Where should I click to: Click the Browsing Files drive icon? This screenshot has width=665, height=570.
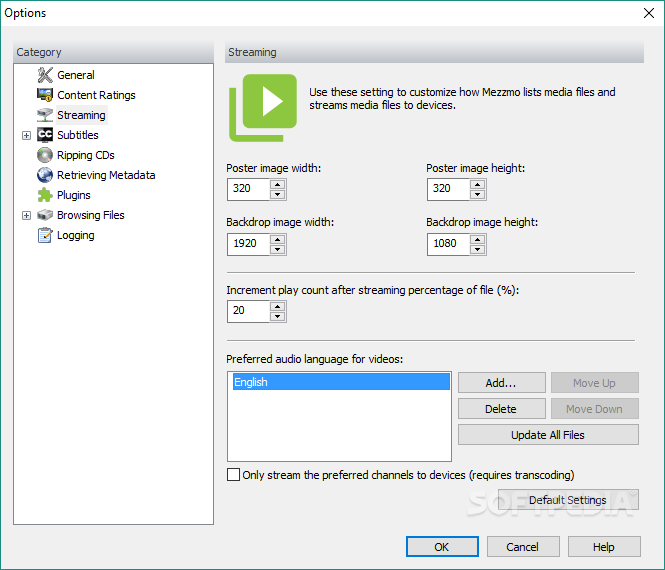tap(45, 215)
